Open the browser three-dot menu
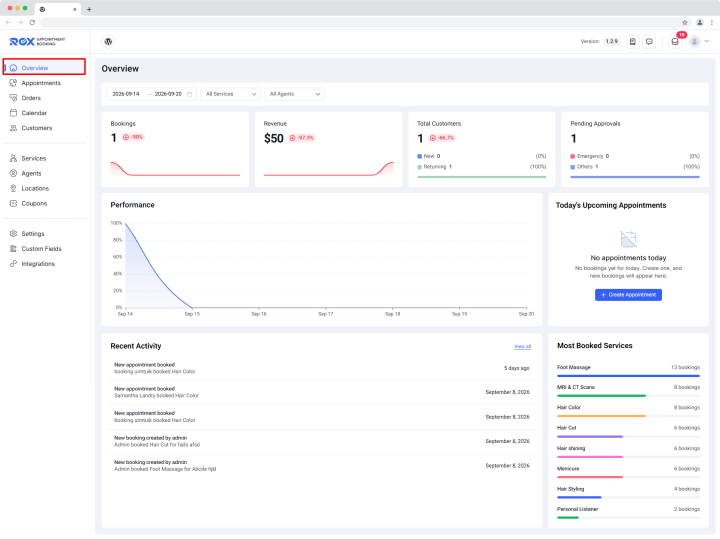Image resolution: width=720 pixels, height=539 pixels. pyautogui.click(x=712, y=22)
